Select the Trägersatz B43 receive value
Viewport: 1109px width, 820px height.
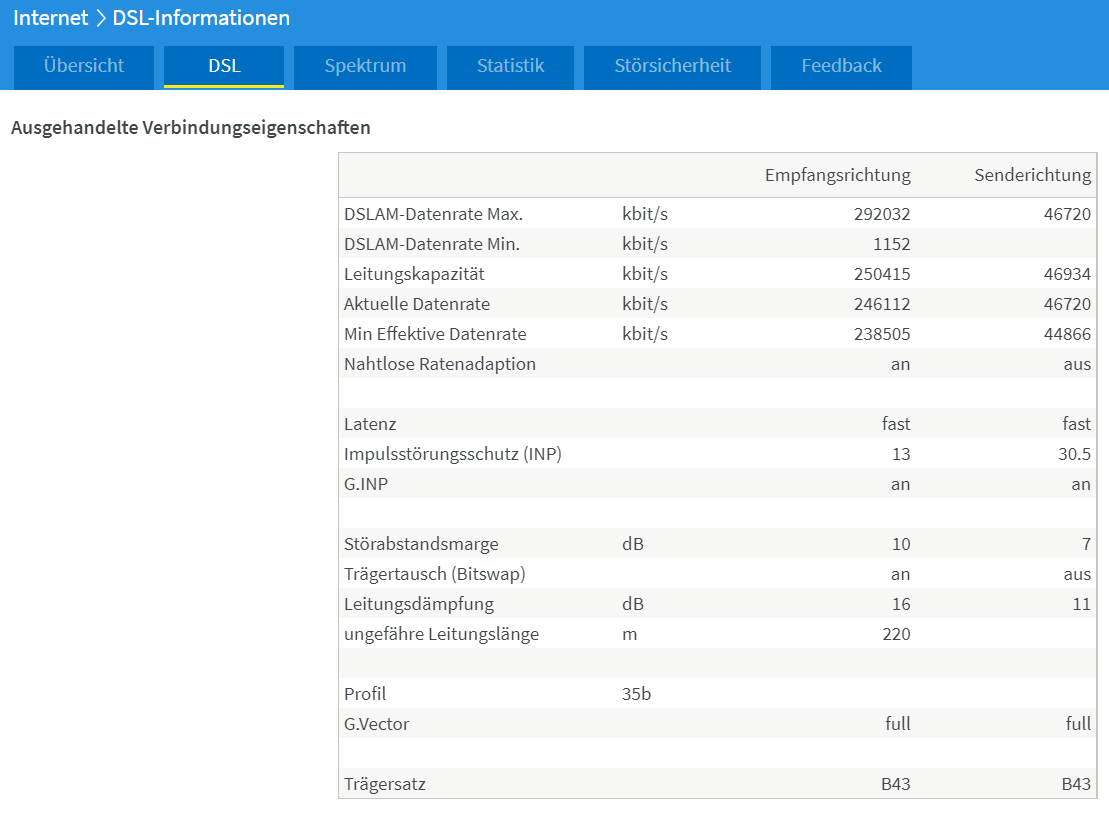pyautogui.click(x=895, y=784)
